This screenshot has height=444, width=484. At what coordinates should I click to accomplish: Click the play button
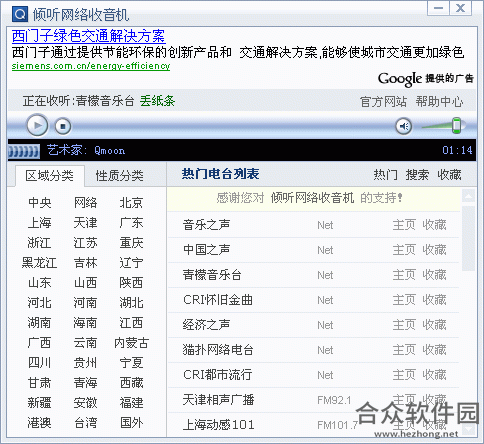pos(37,125)
